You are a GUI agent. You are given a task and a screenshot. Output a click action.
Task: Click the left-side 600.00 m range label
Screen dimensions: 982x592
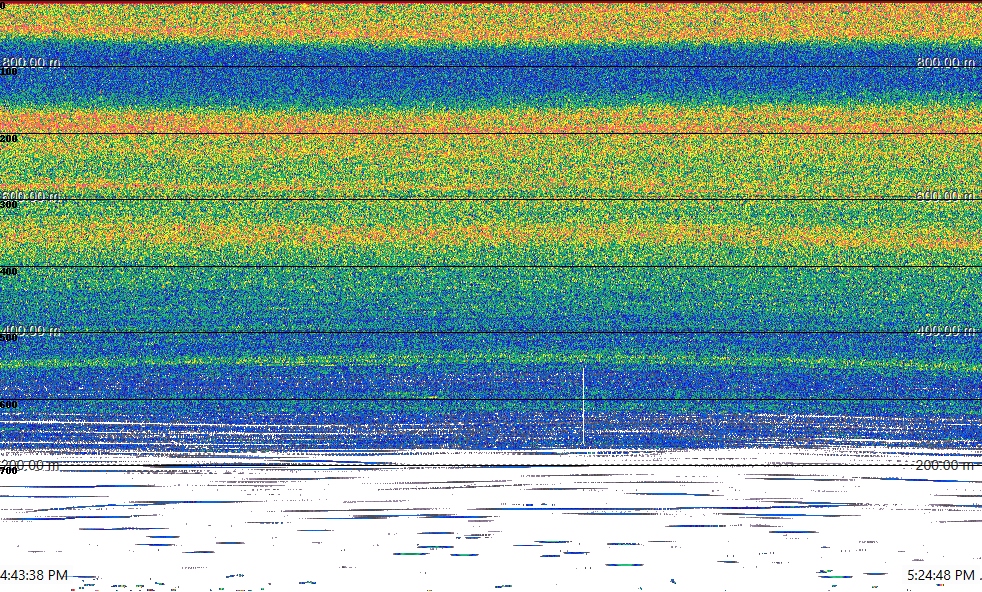click(31, 195)
